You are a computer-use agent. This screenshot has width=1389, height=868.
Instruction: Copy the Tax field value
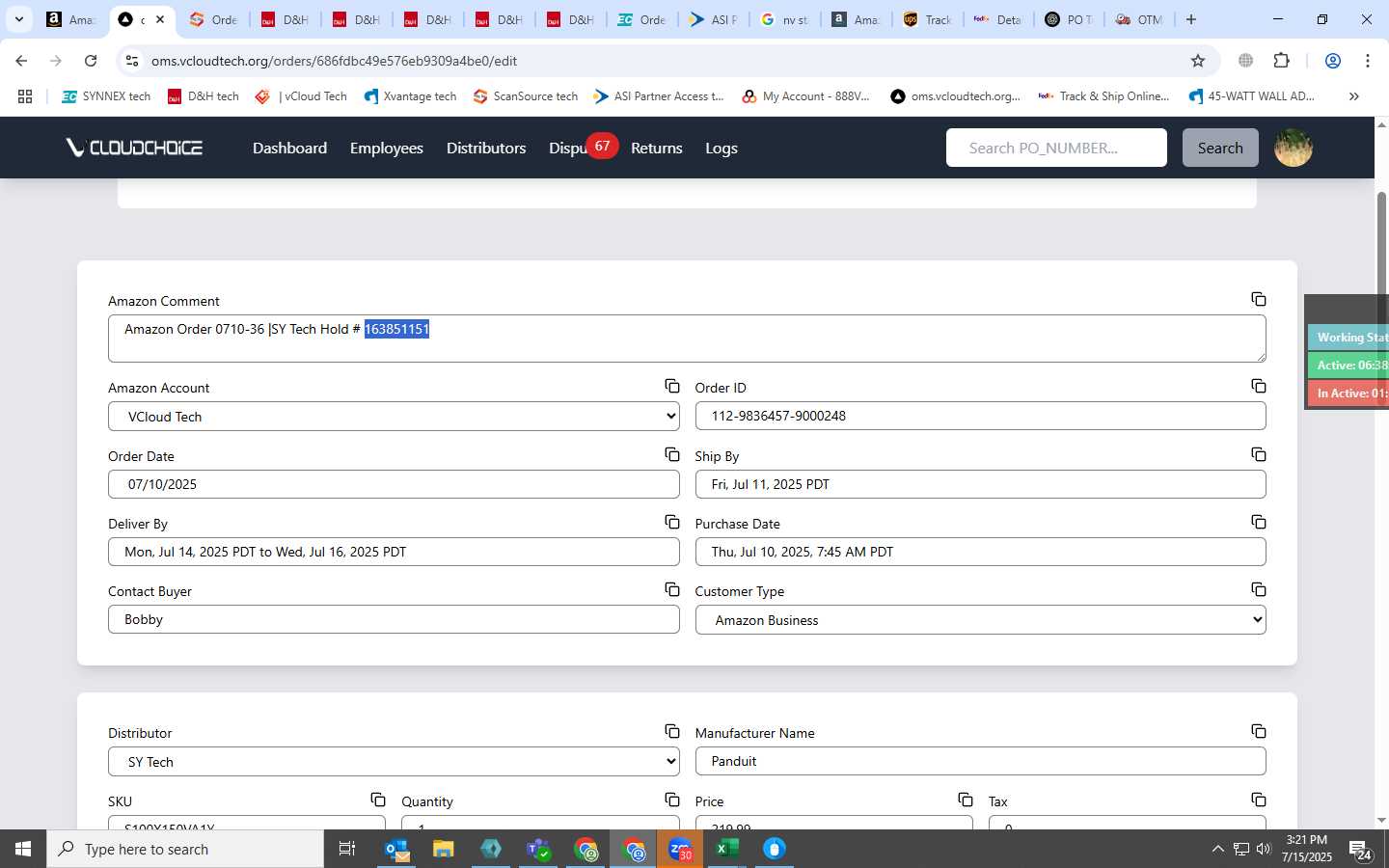[1259, 800]
